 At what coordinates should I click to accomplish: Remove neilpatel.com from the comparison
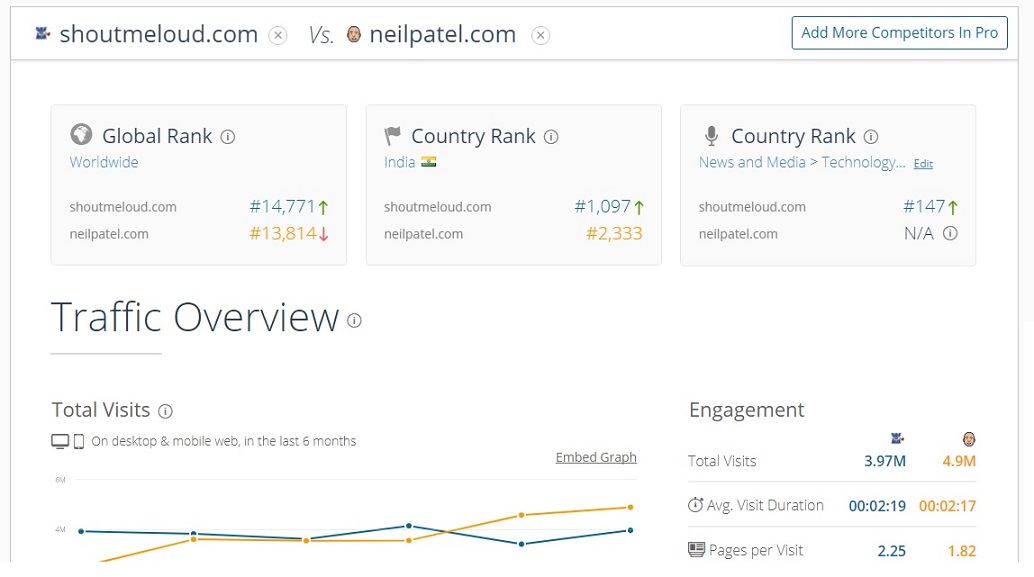pyautogui.click(x=541, y=35)
